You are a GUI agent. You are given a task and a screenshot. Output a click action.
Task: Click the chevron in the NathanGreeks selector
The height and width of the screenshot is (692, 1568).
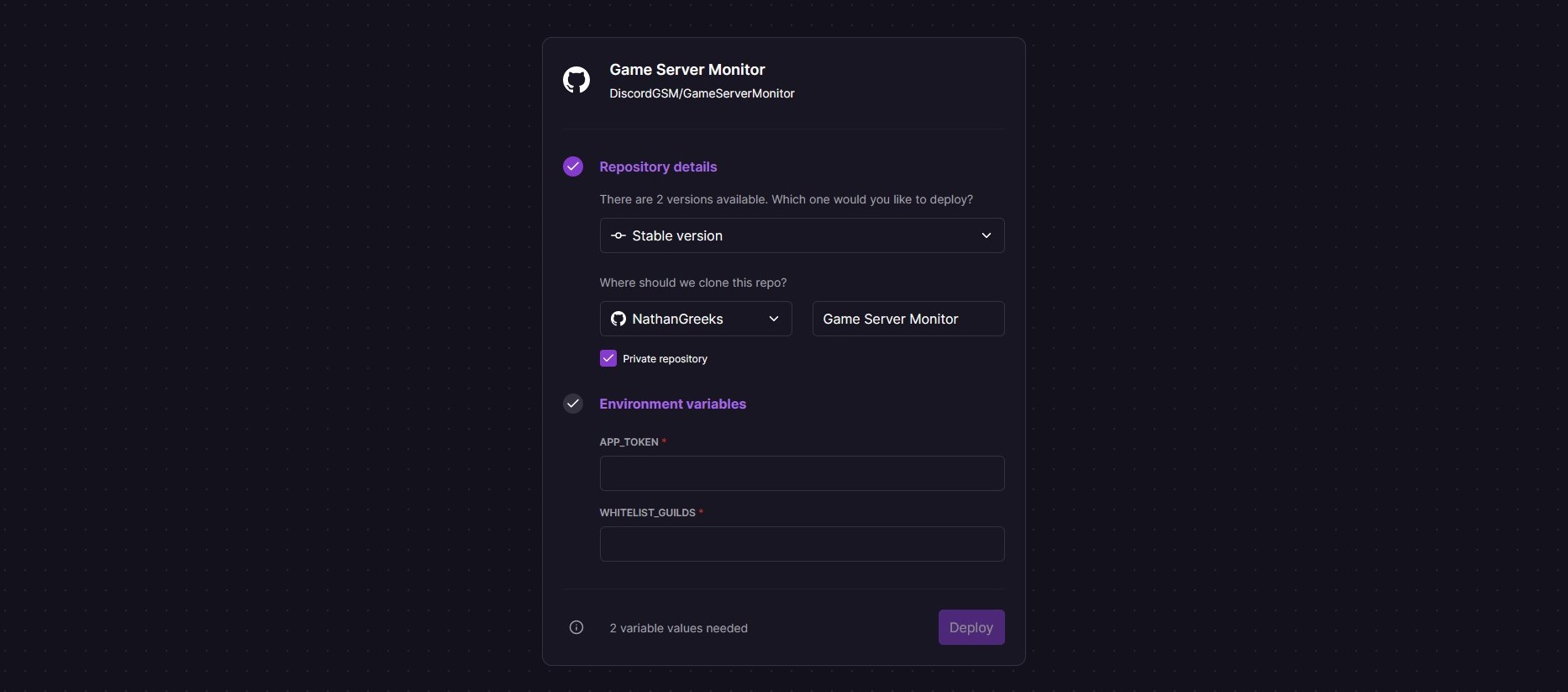[x=774, y=319]
